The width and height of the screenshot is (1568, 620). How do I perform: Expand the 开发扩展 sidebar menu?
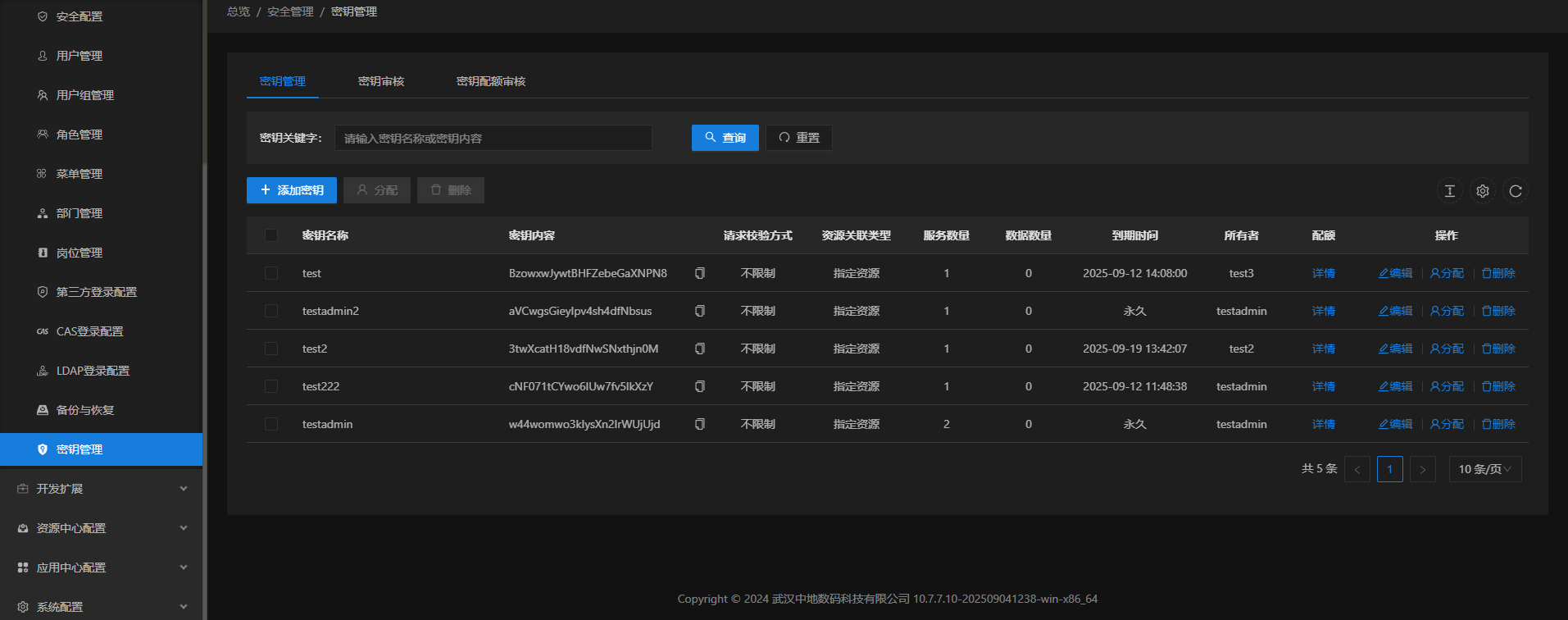[x=101, y=489]
